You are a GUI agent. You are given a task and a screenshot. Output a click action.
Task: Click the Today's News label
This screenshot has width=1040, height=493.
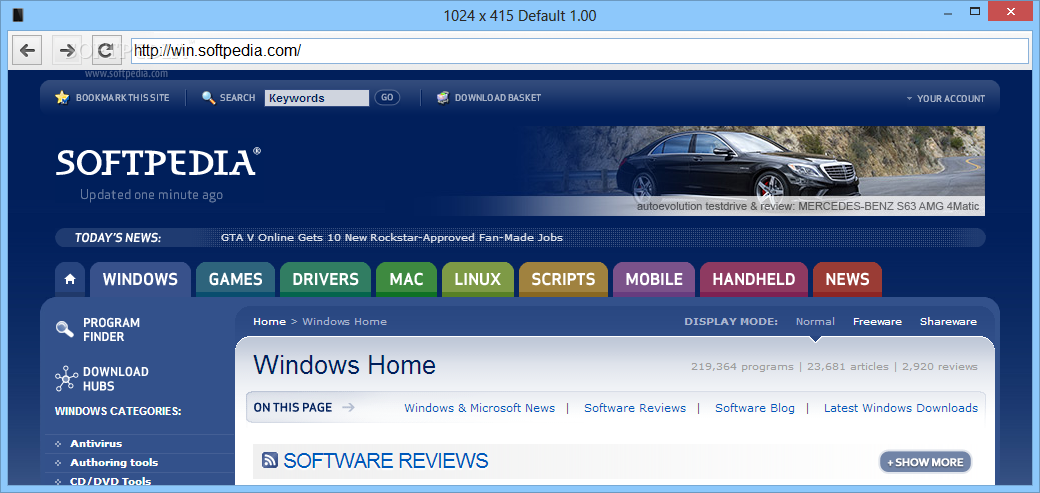point(117,238)
